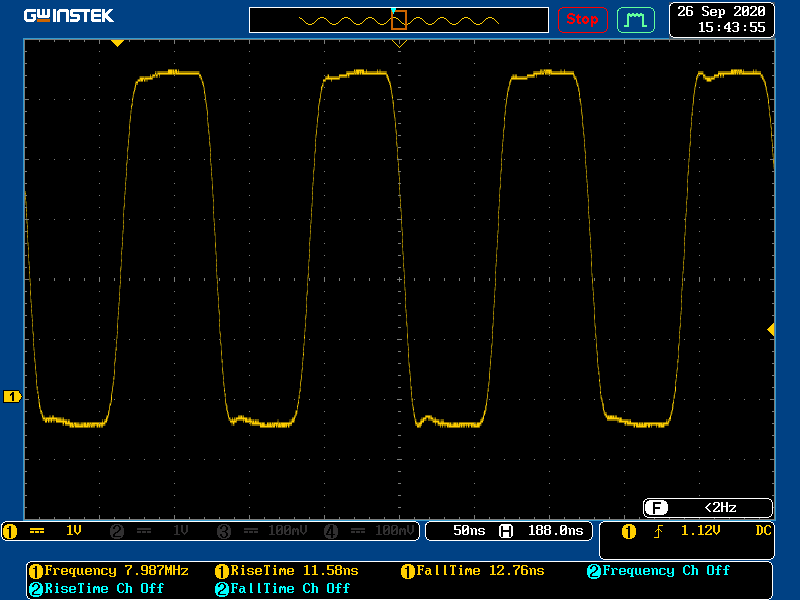Image resolution: width=800 pixels, height=600 pixels.
Task: Click the date and time display
Action: click(721, 19)
